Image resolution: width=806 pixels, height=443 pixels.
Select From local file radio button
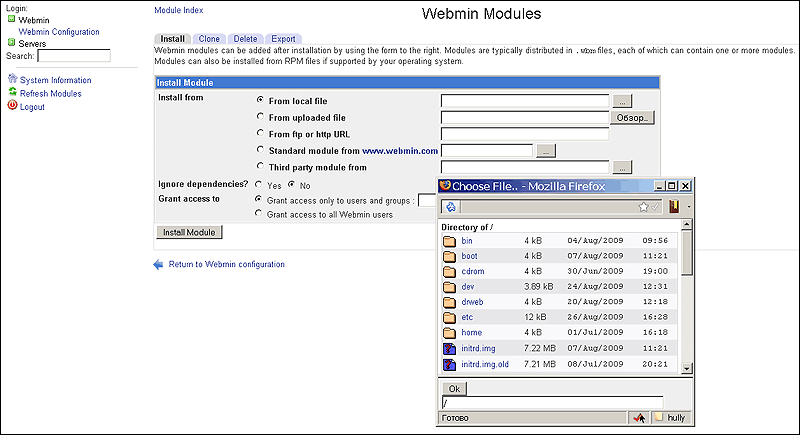click(x=260, y=100)
